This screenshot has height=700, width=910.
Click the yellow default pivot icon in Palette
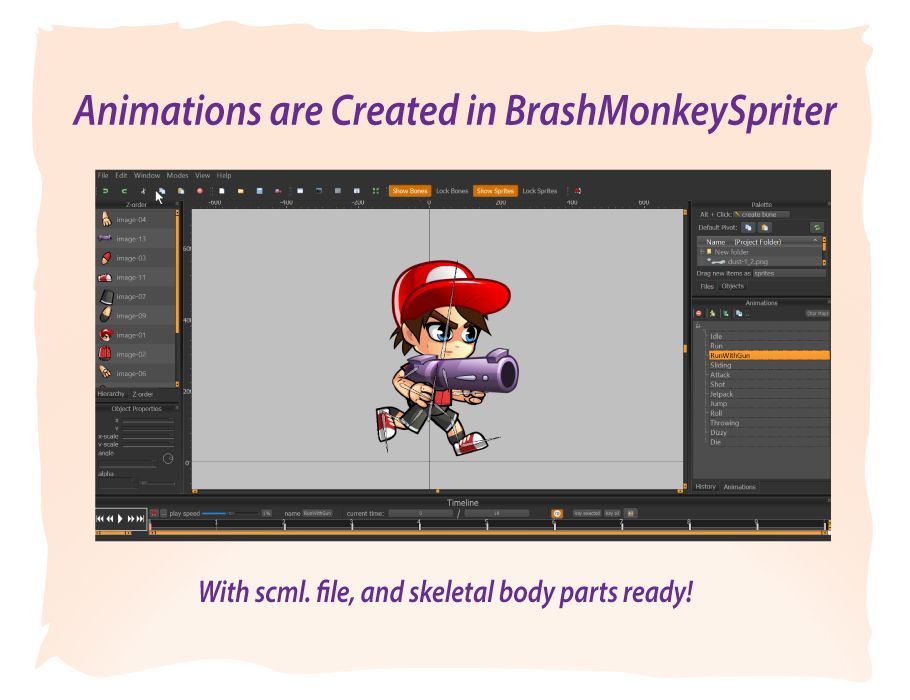coord(765,228)
